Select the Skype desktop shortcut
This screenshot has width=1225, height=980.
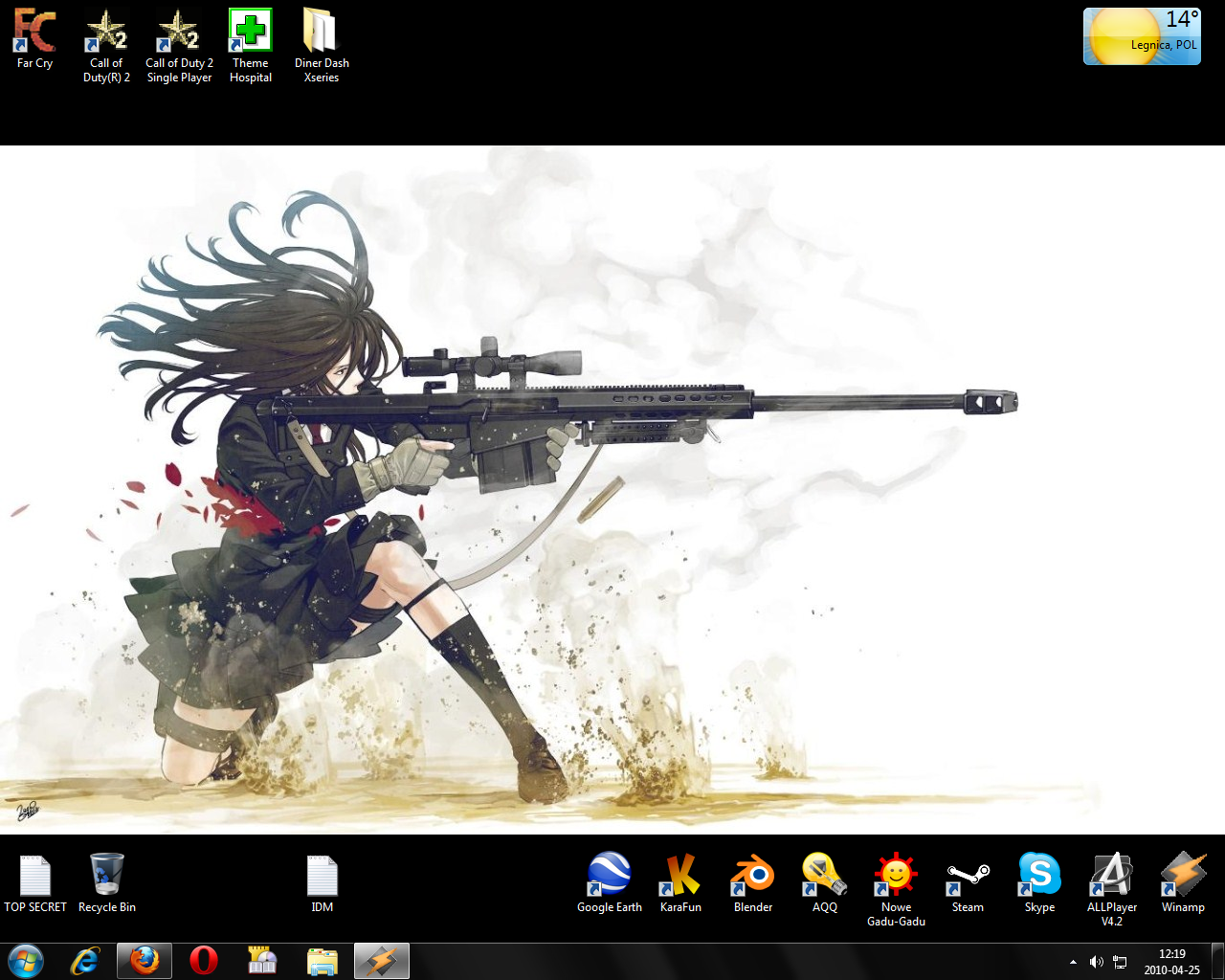1040,883
